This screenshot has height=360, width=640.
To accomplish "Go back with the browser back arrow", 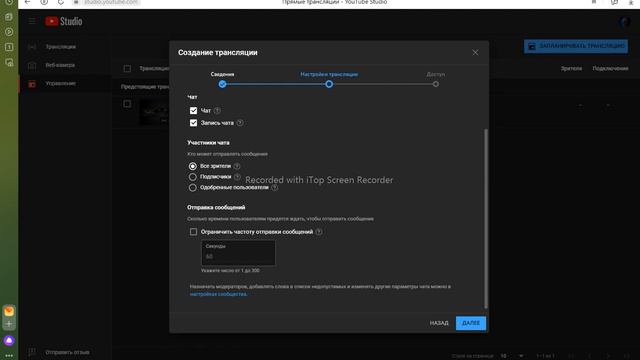I will pos(27,2).
